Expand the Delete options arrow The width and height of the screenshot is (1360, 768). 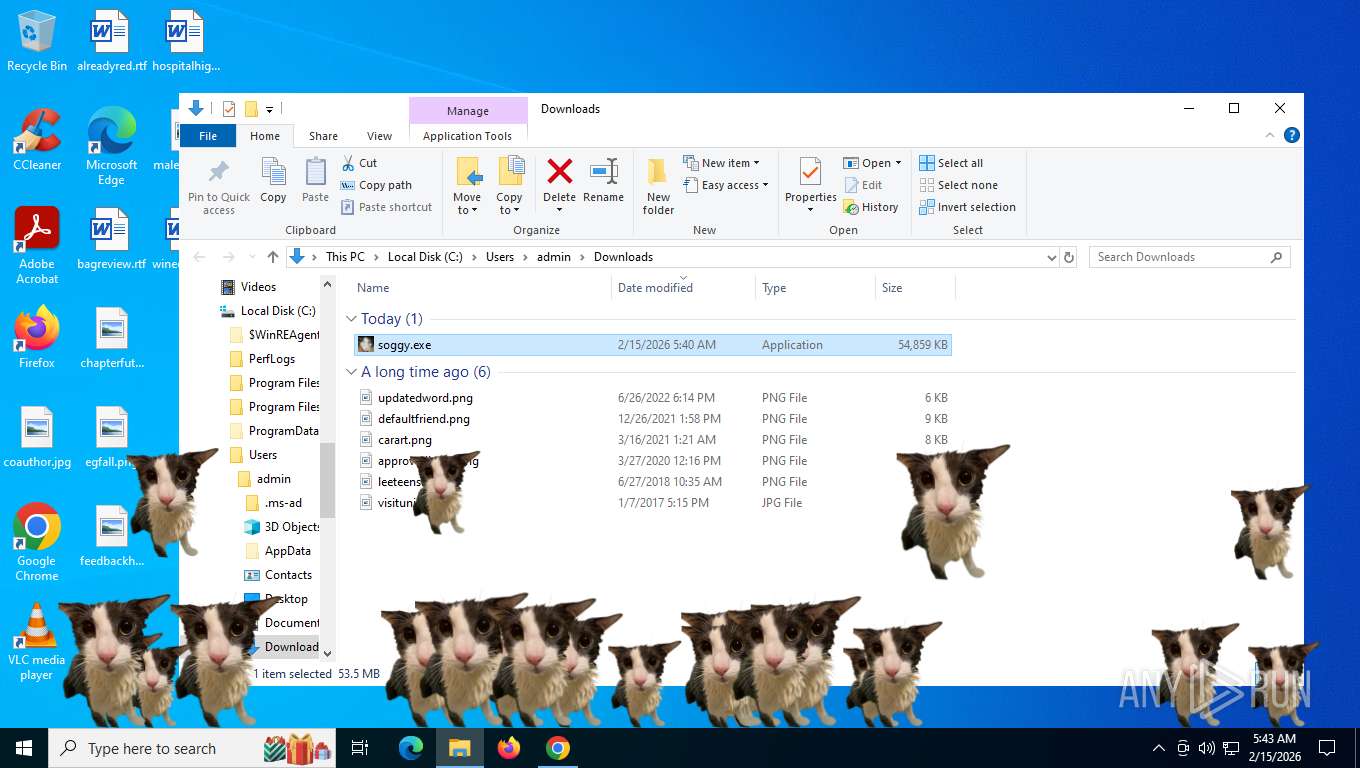(560, 210)
